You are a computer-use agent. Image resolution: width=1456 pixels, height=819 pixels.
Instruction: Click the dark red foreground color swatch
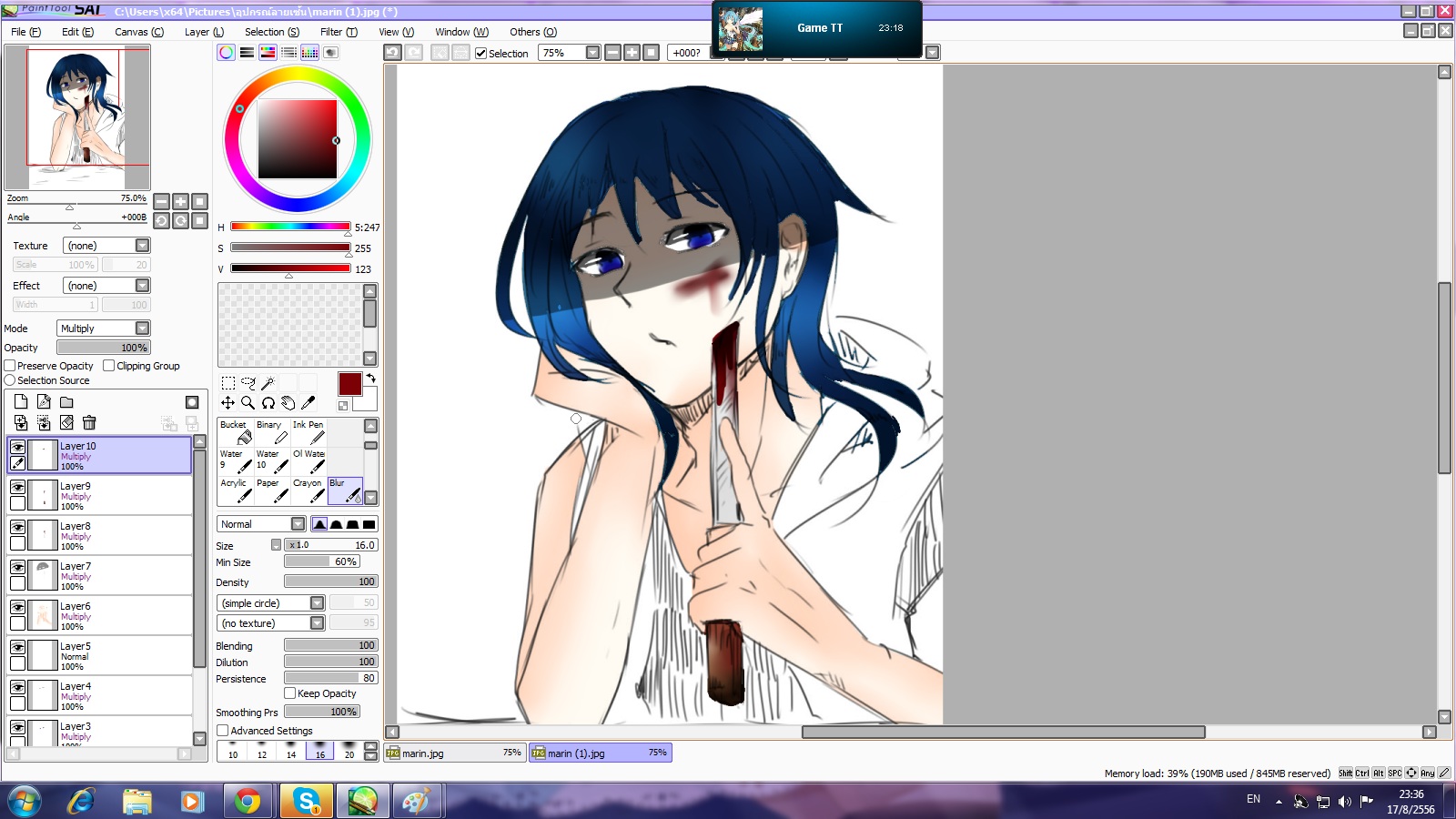pyautogui.click(x=349, y=383)
